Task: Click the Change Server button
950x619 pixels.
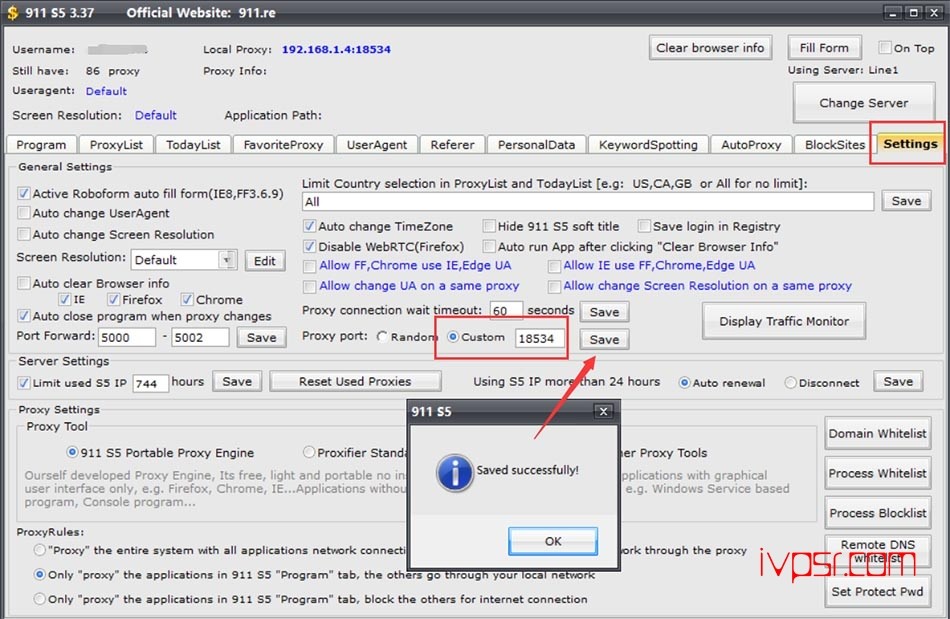Action: (x=863, y=103)
